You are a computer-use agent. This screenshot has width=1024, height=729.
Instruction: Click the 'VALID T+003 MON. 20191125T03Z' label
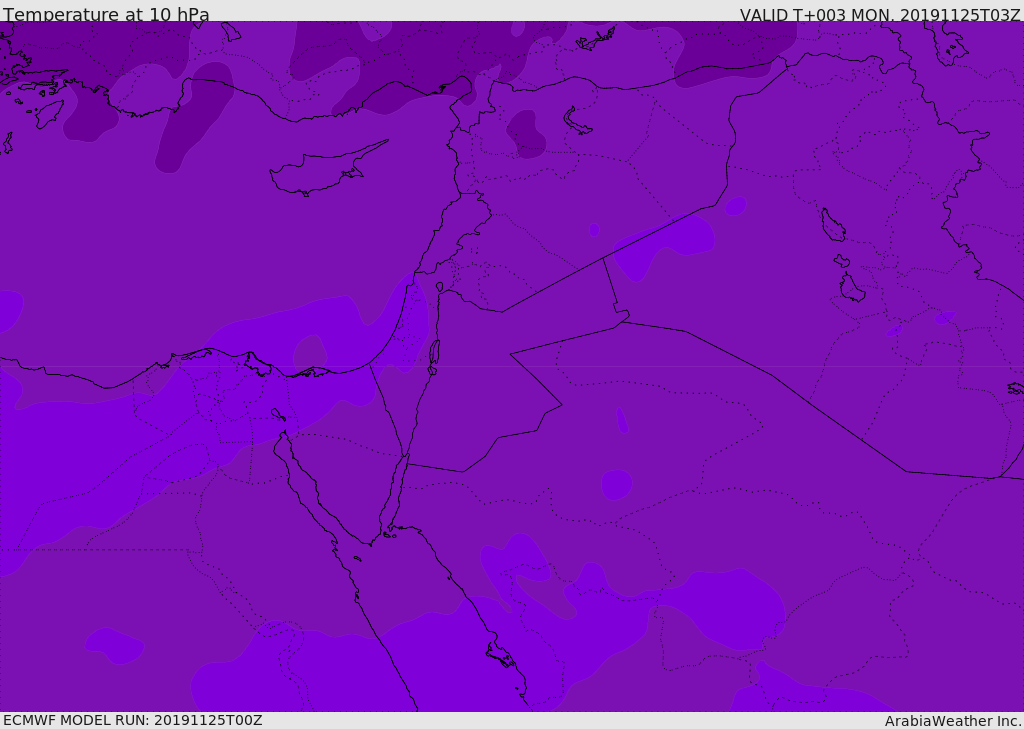pos(880,14)
